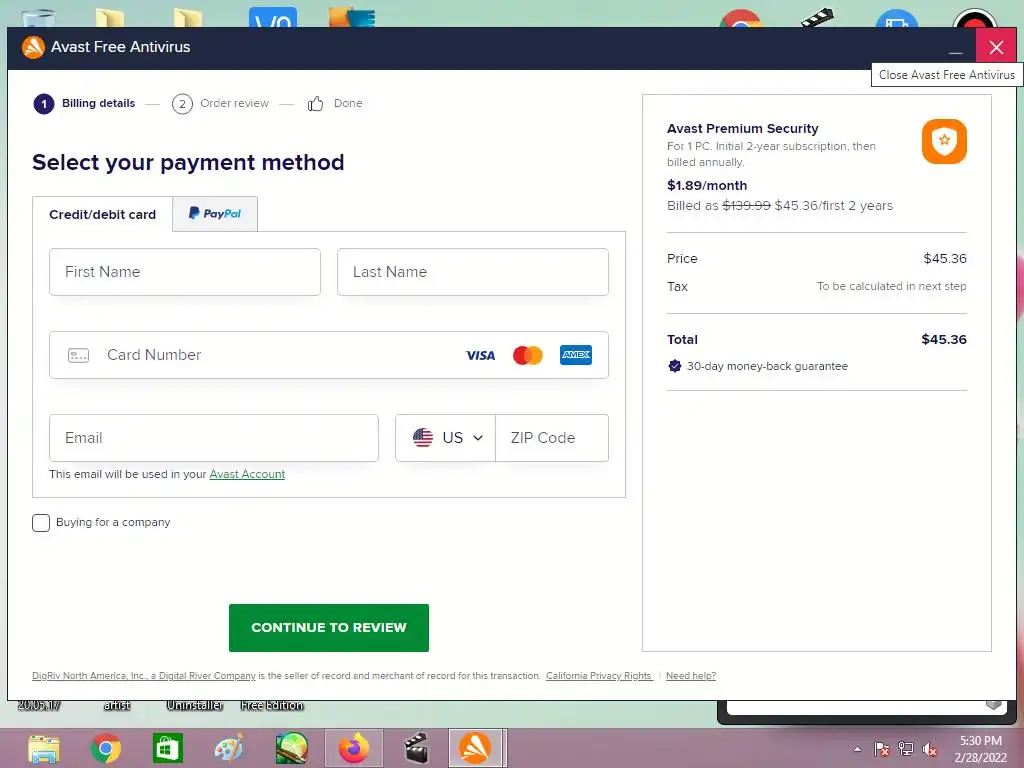Click the thumbs-up Done step icon

315,103
